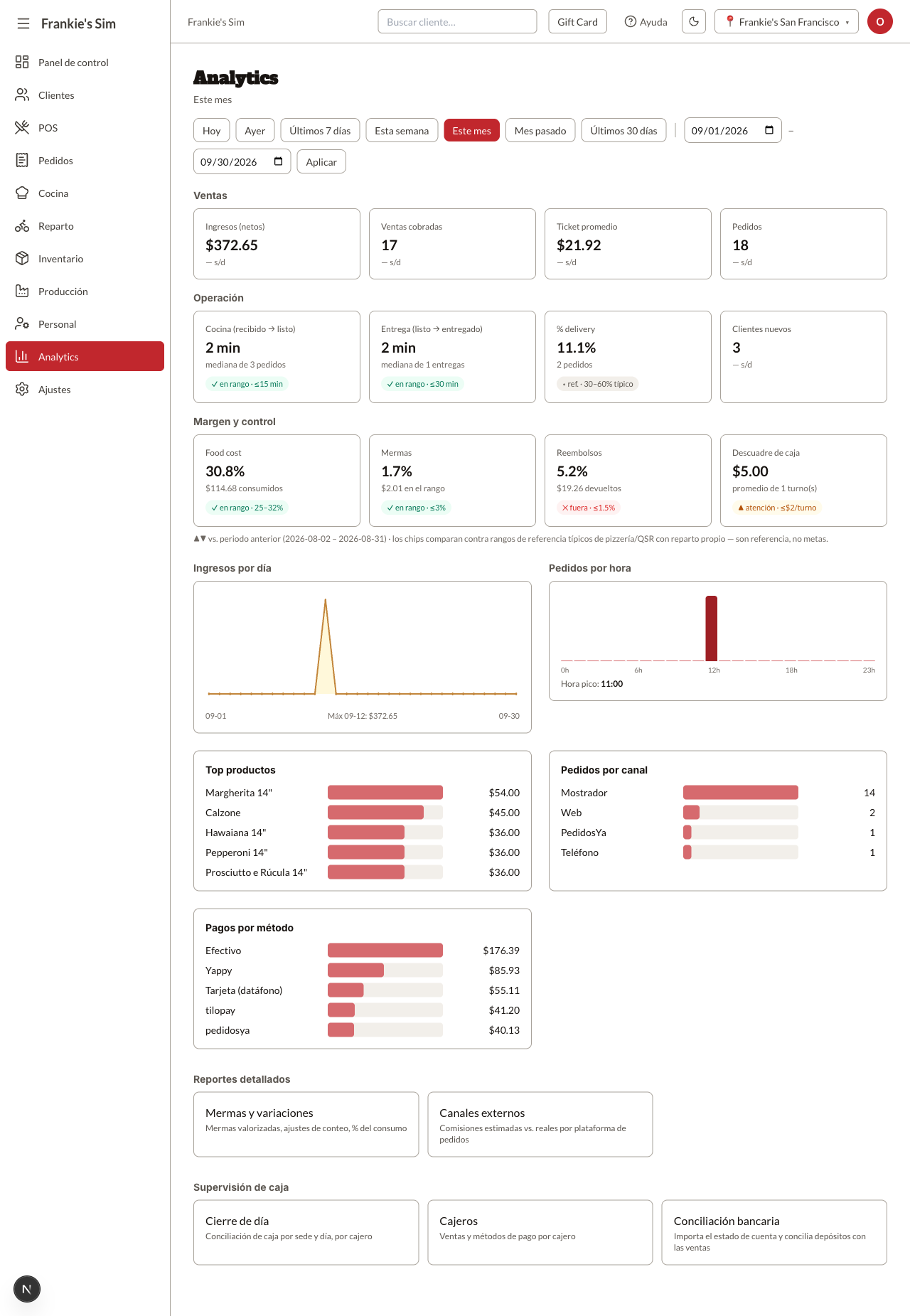Click the '% delivery' 11.1% card
The height and width of the screenshot is (1316, 910).
pyautogui.click(x=628, y=356)
